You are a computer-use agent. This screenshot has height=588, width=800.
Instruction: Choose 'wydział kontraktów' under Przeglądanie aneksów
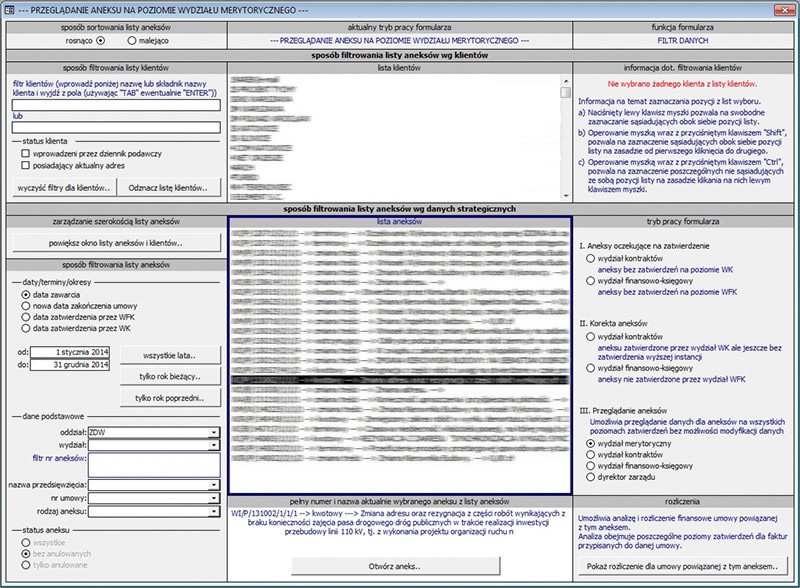590,455
